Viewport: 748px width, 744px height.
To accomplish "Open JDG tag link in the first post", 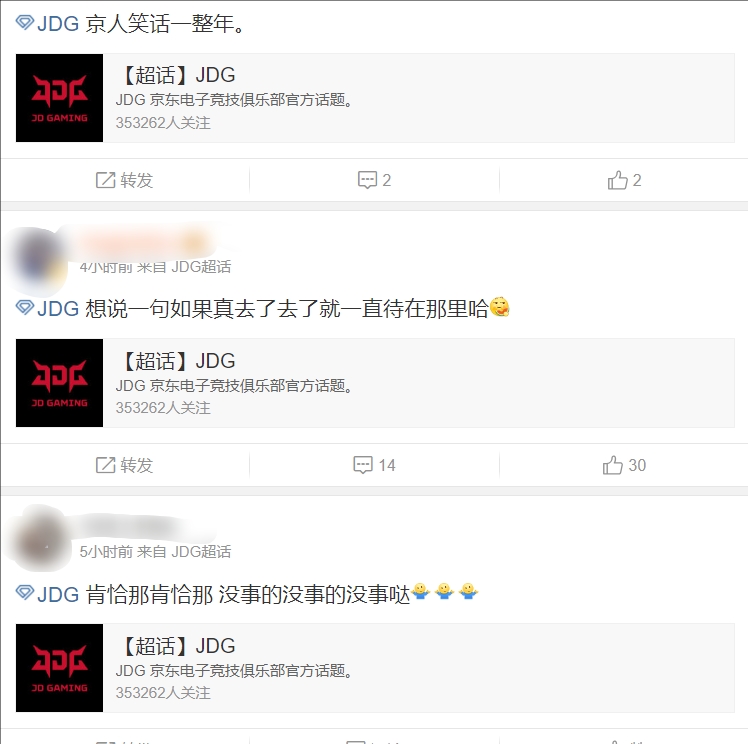I will point(58,23).
